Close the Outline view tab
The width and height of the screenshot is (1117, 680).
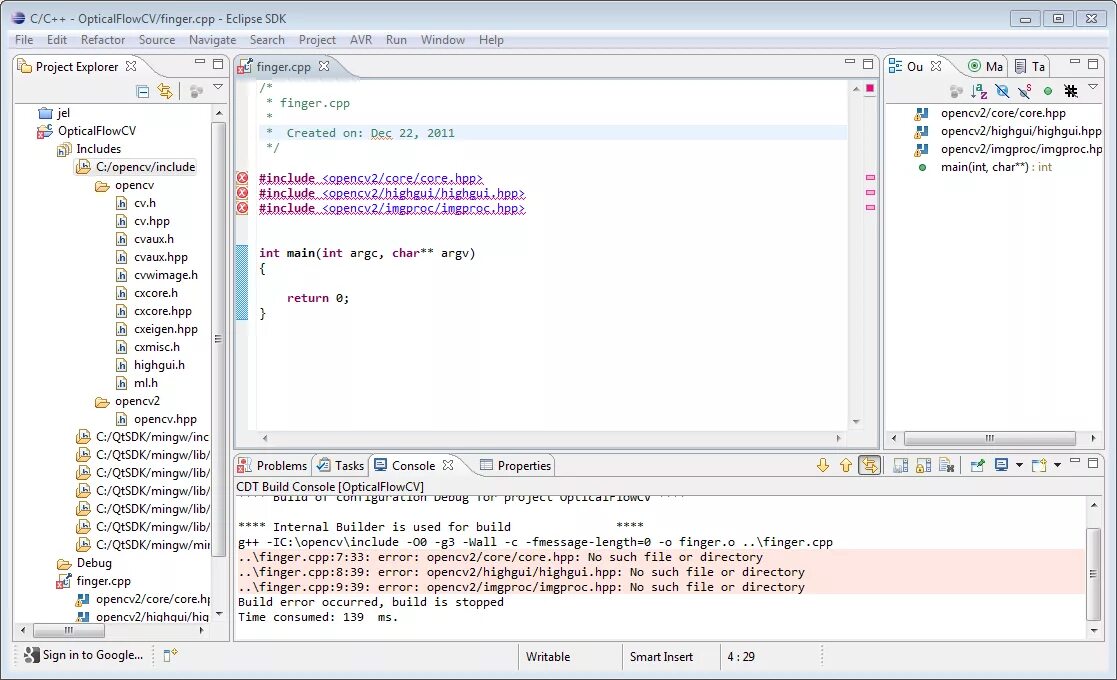coord(936,66)
